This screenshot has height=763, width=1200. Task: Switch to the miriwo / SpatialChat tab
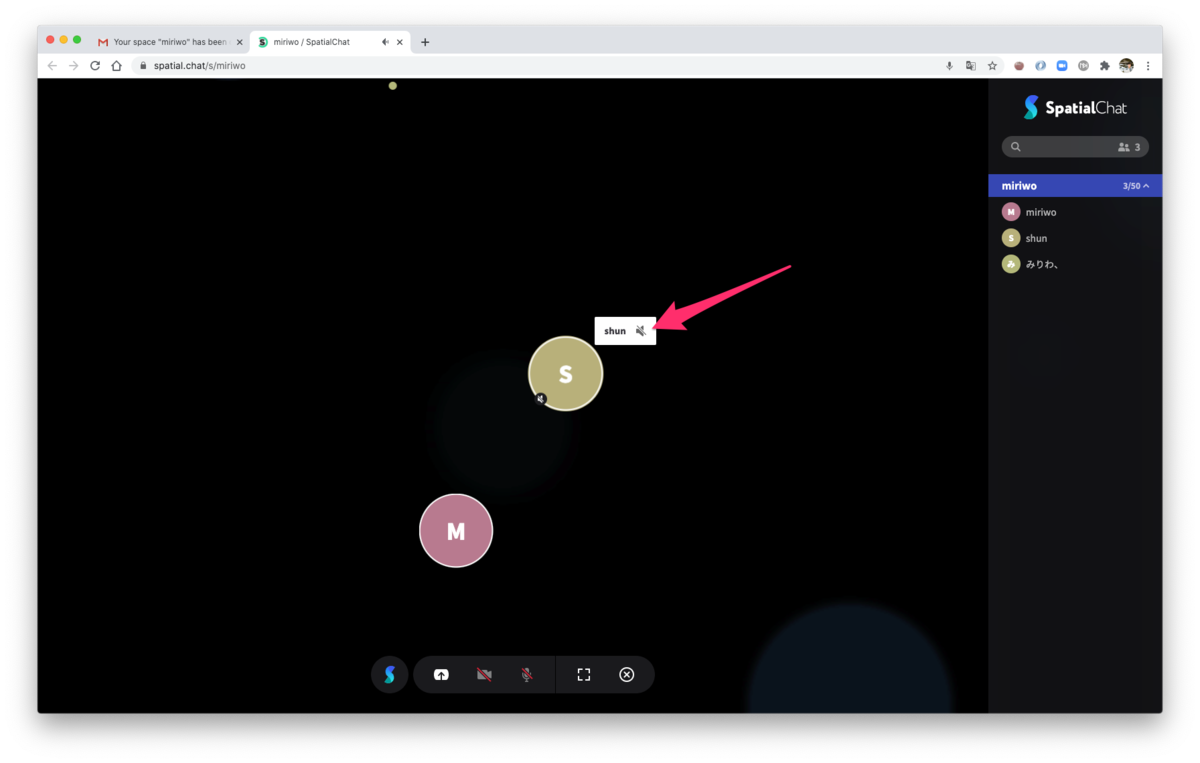[330, 42]
